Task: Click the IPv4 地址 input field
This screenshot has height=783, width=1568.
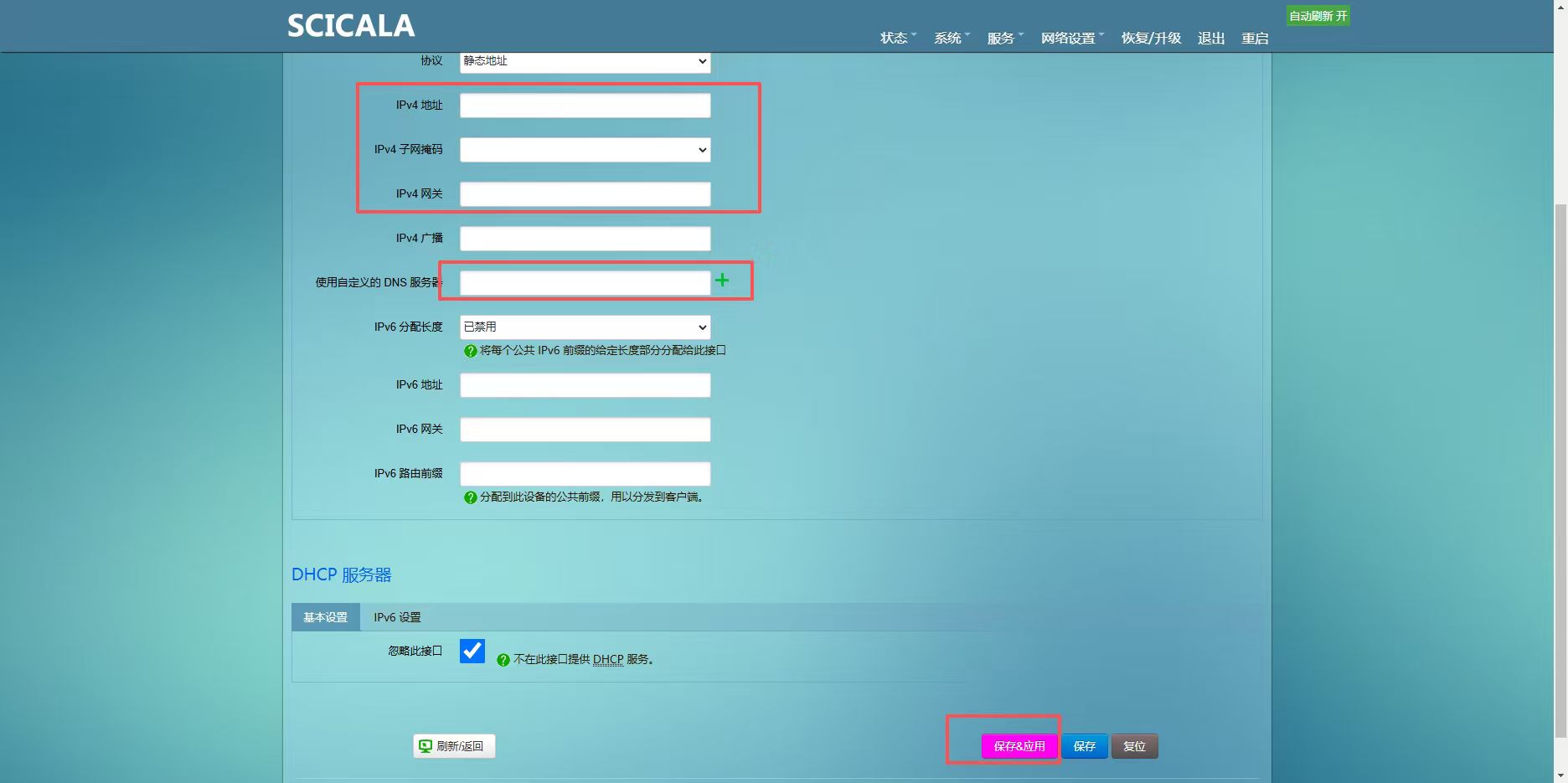Action: tap(585, 106)
